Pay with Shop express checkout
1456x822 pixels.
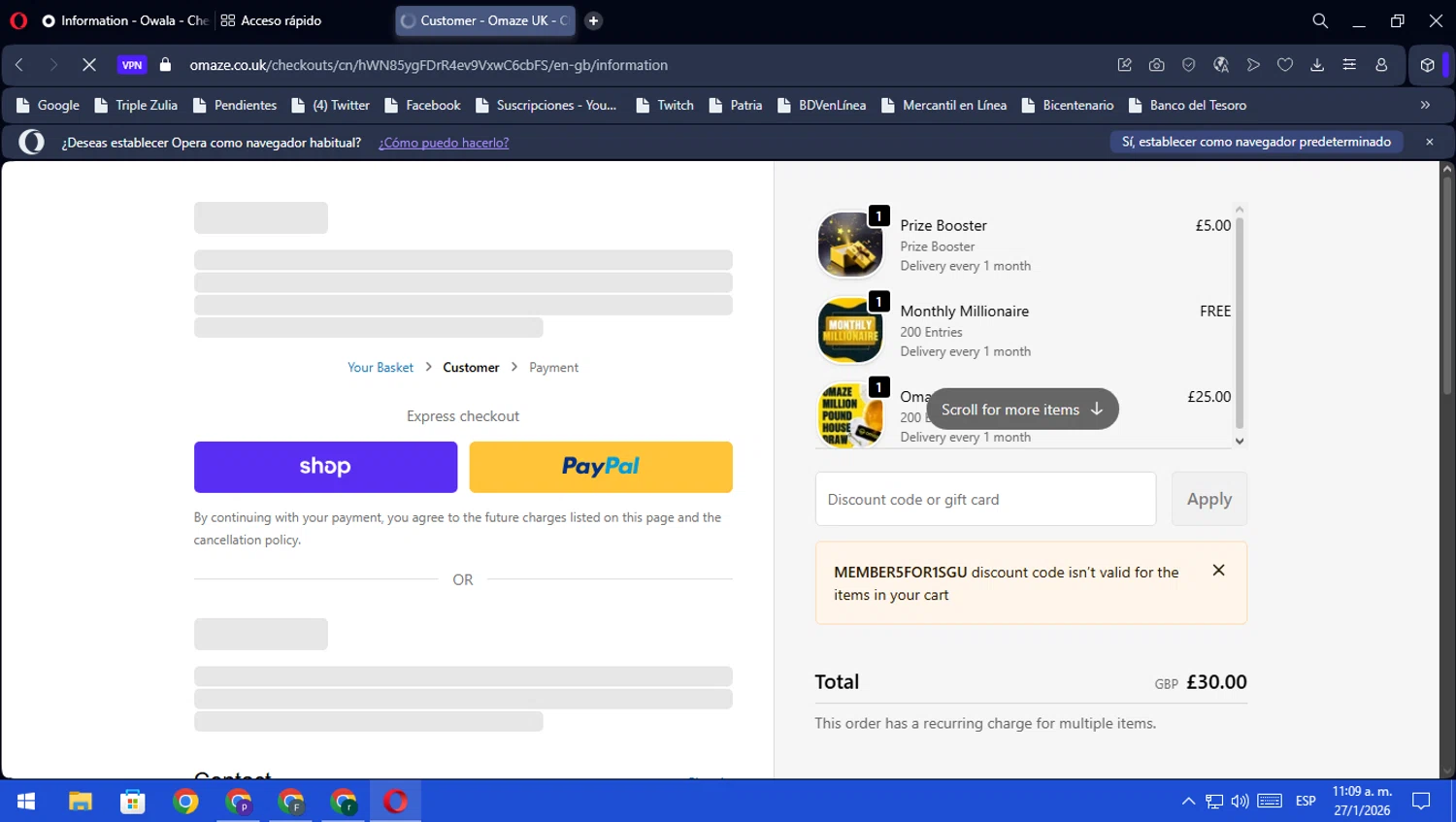point(325,467)
